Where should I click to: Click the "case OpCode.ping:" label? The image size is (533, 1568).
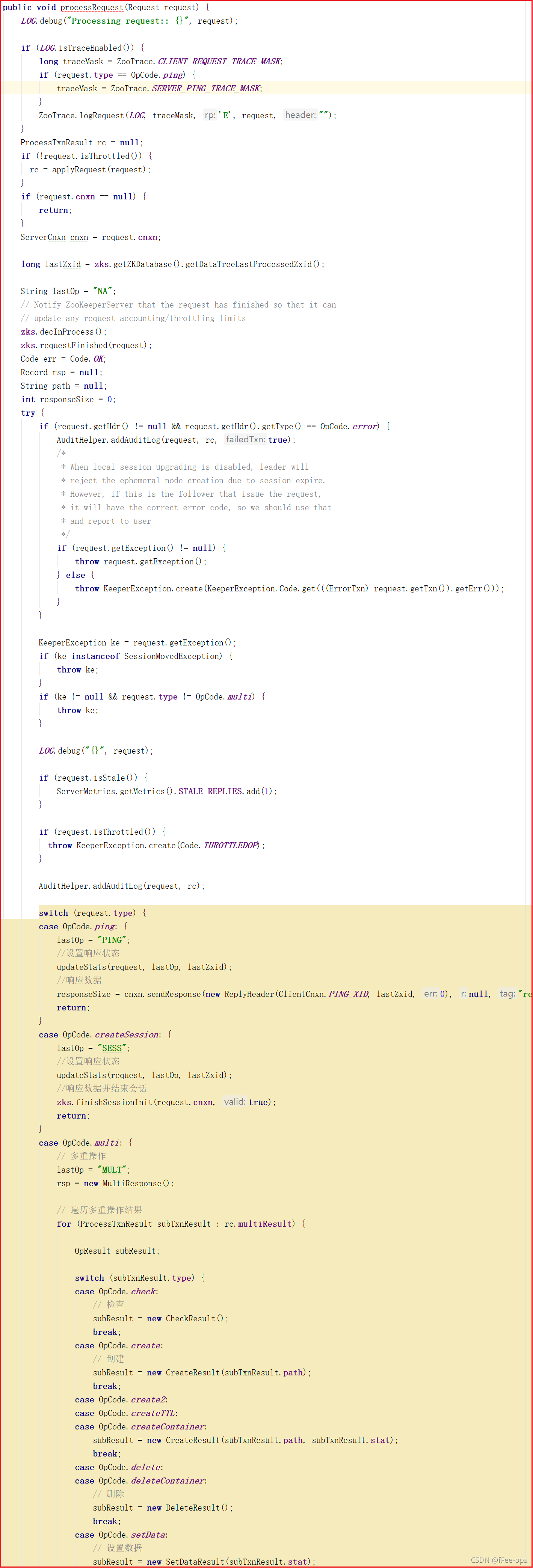point(79,926)
